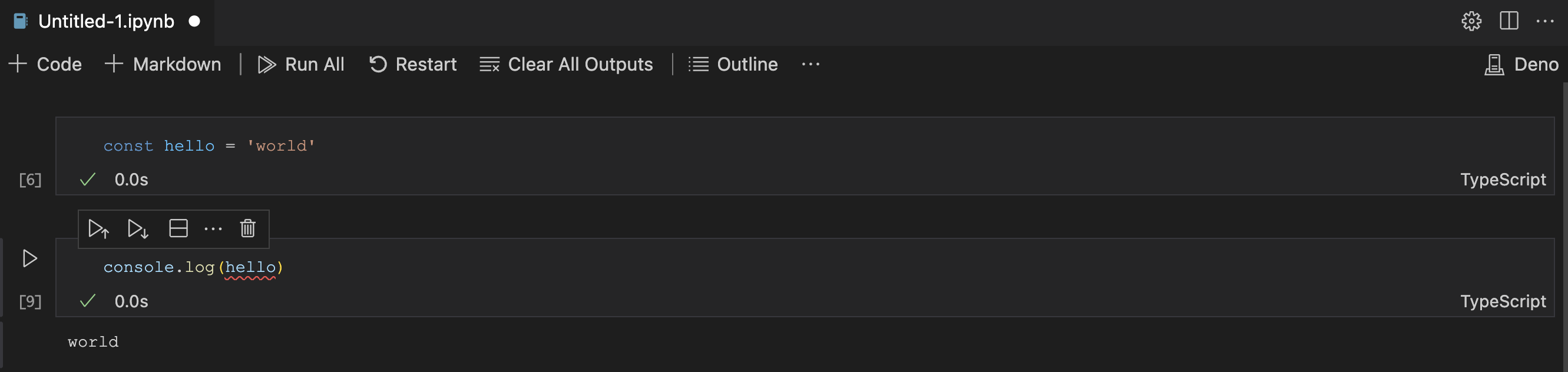
Task: Change TypeScript language of the first cell
Action: tap(1503, 180)
